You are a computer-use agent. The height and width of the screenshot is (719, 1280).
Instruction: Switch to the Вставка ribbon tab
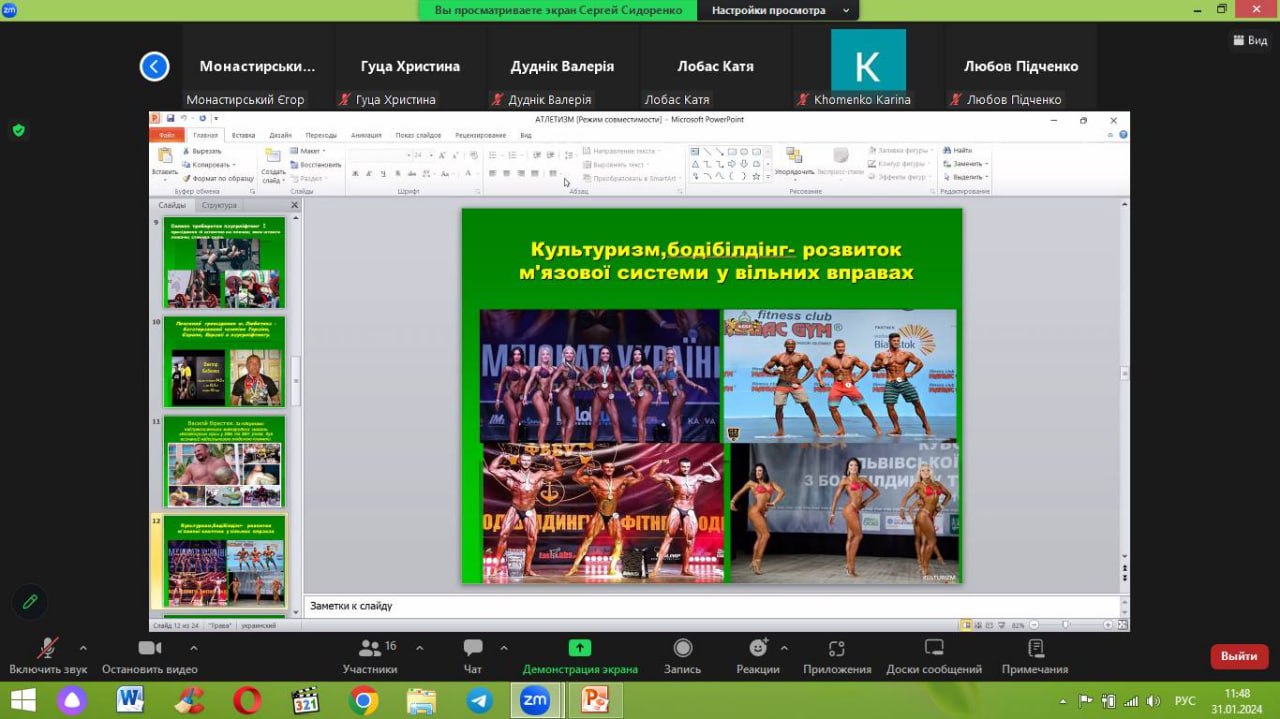[243, 135]
